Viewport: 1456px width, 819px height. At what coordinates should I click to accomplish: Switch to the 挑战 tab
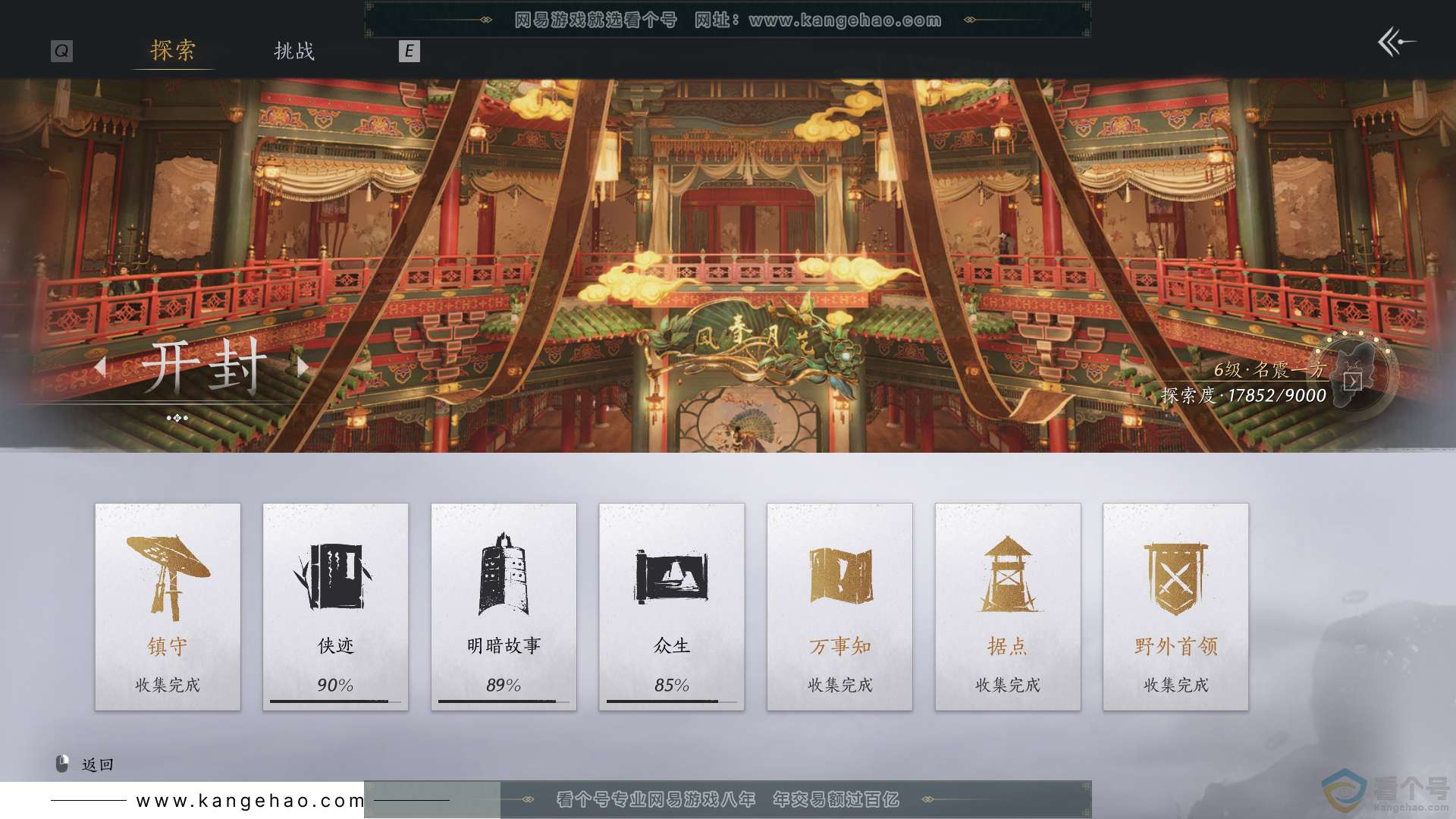pos(294,51)
